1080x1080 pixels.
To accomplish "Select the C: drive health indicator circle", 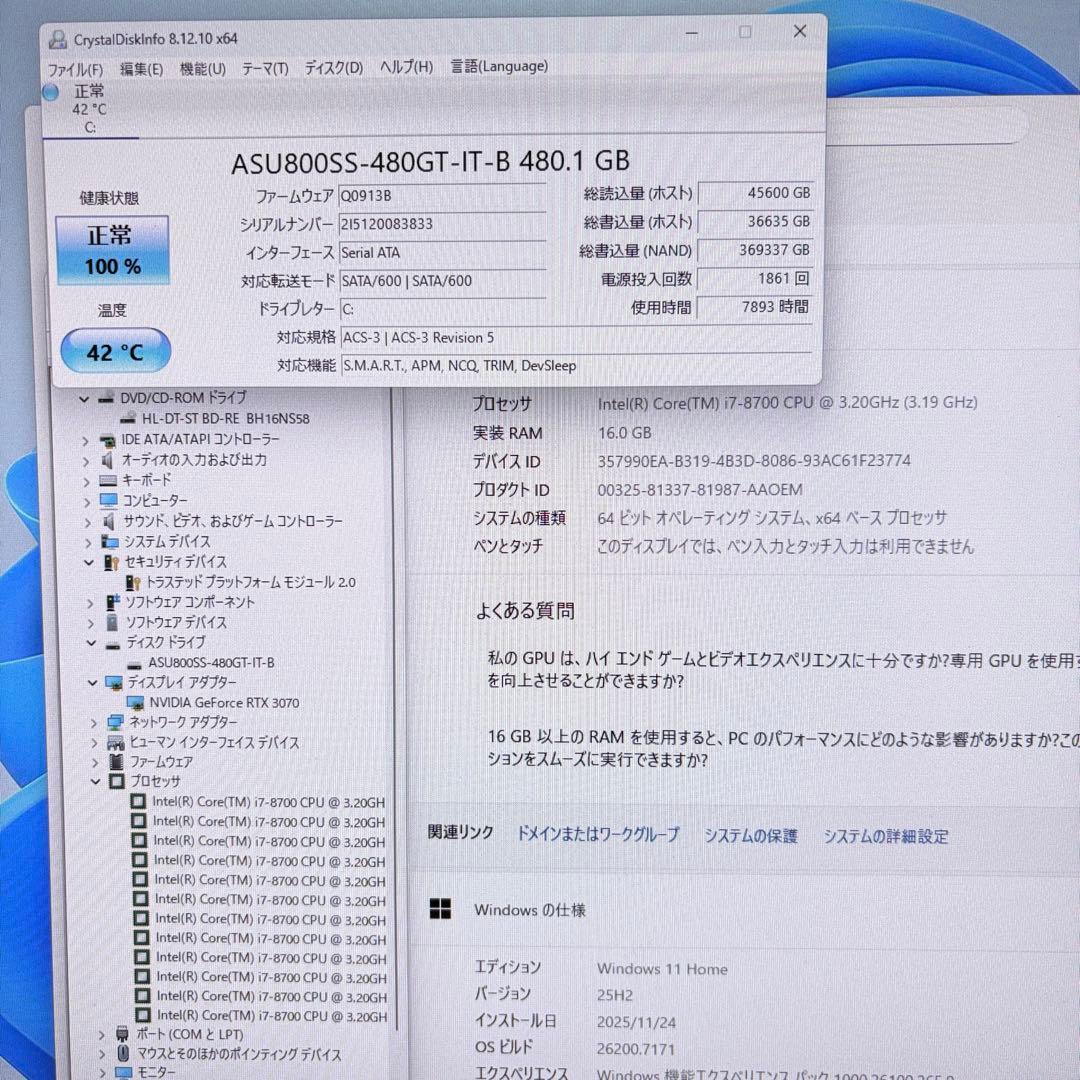I will (x=50, y=92).
